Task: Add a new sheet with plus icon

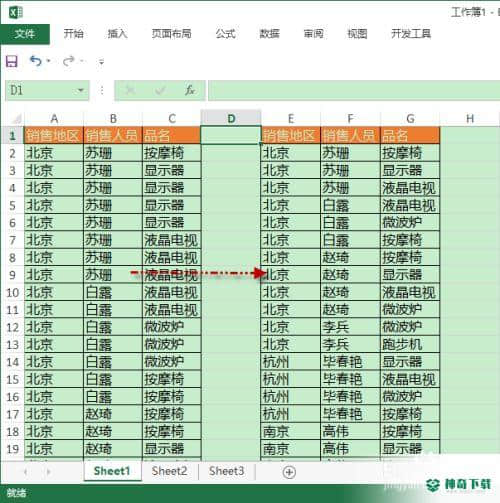Action: [289, 472]
